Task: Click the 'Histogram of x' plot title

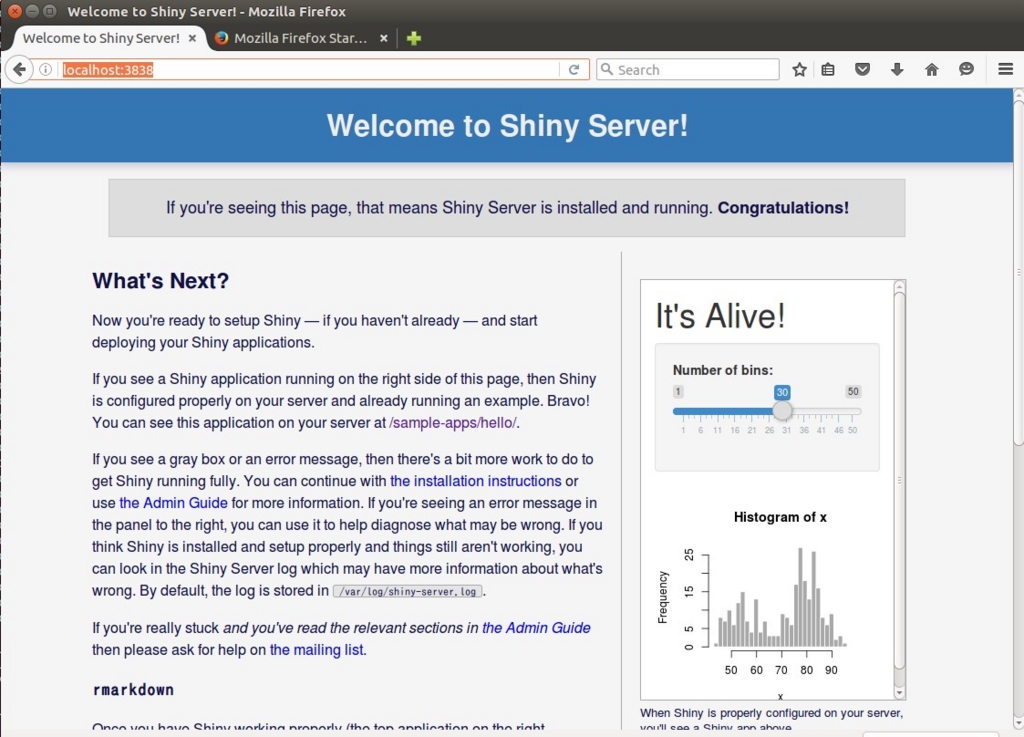Action: point(780,517)
